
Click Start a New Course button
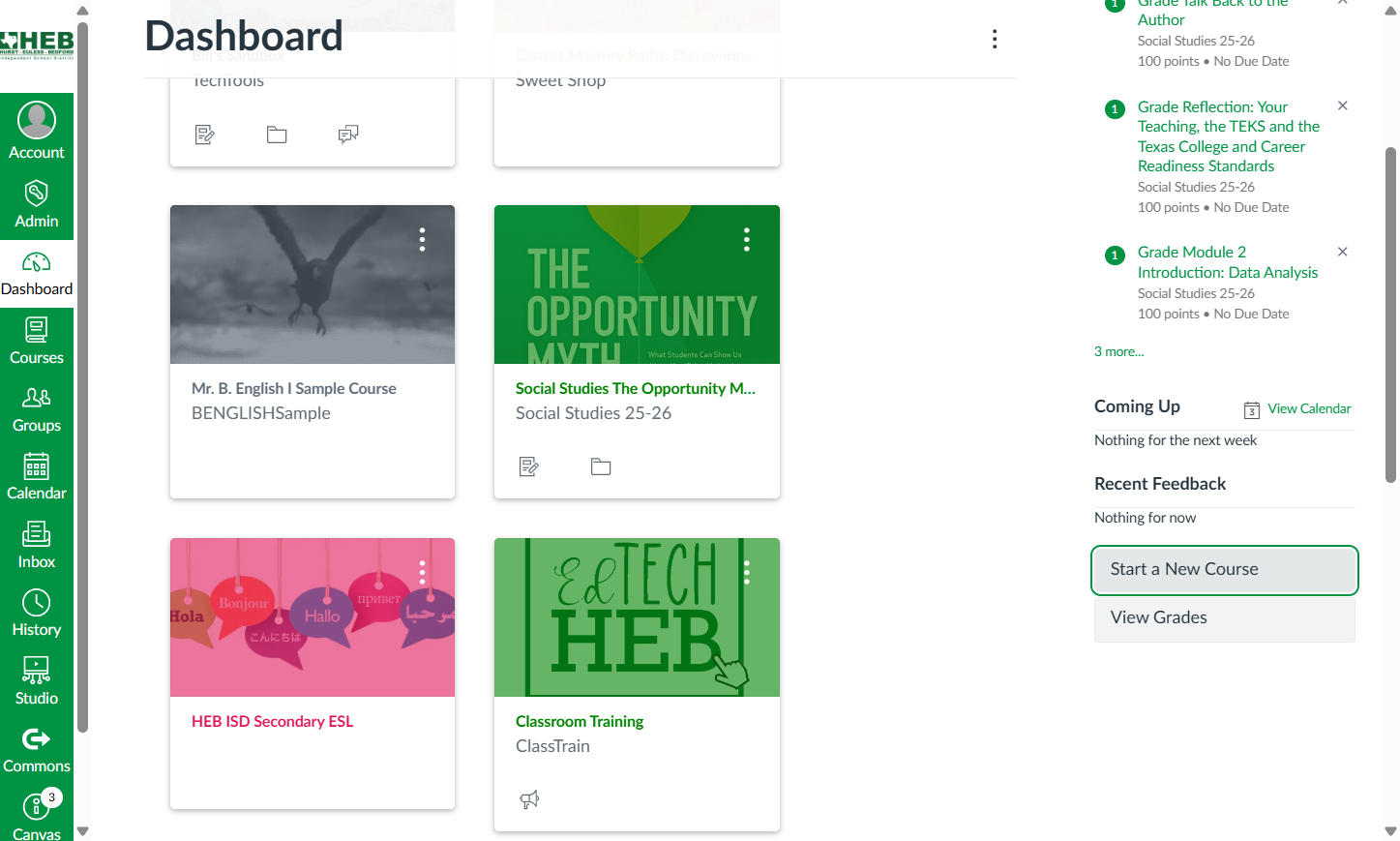click(x=1224, y=570)
